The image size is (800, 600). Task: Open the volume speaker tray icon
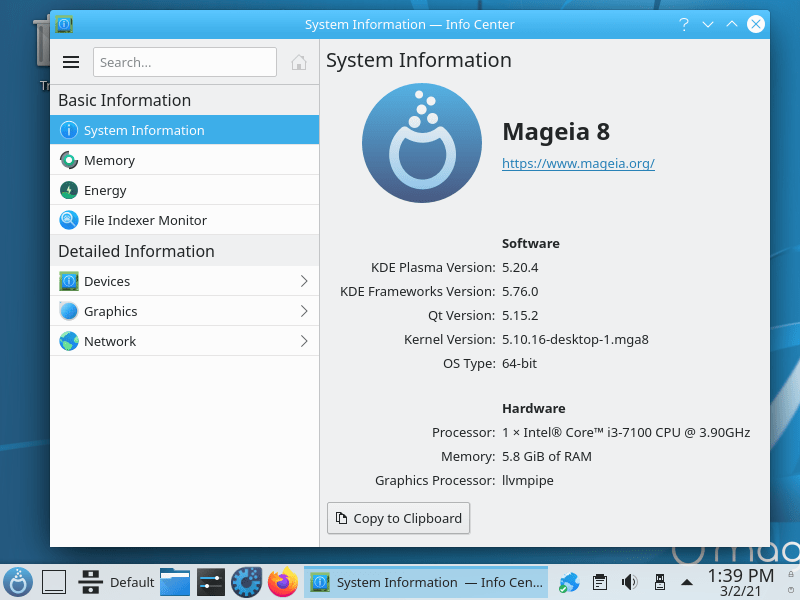(x=630, y=582)
